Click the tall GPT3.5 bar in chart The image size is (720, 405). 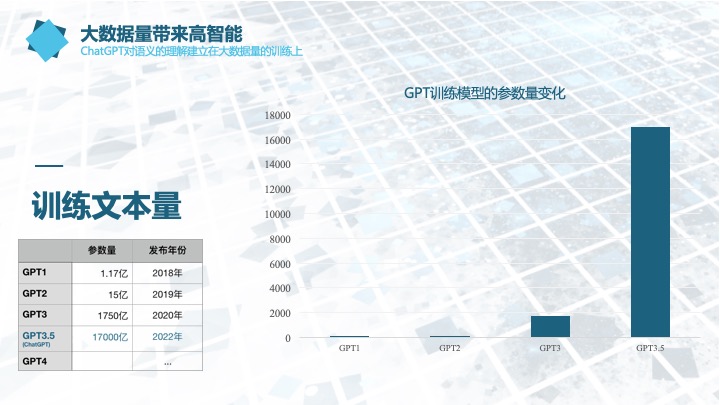650,232
